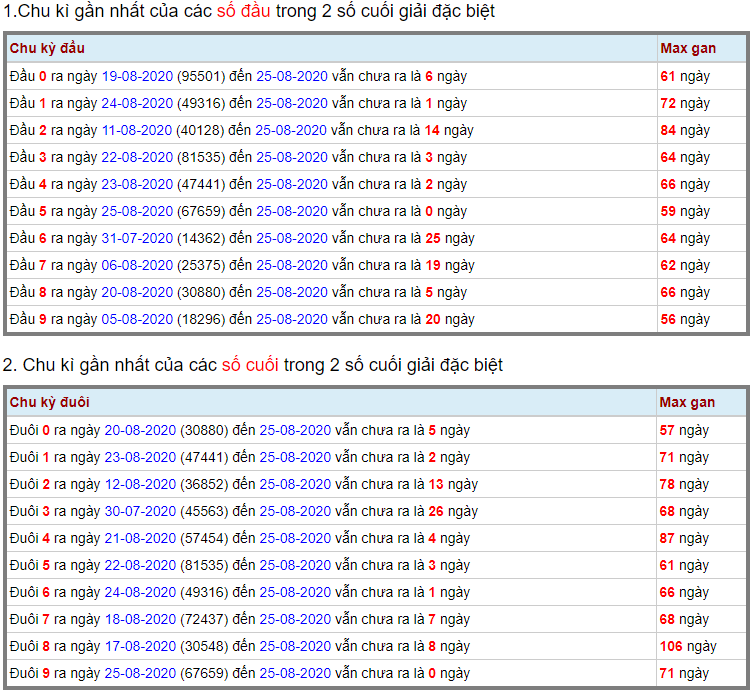Click result number (95501) in Đầu 0 row
The image size is (753, 695).
click(x=201, y=76)
